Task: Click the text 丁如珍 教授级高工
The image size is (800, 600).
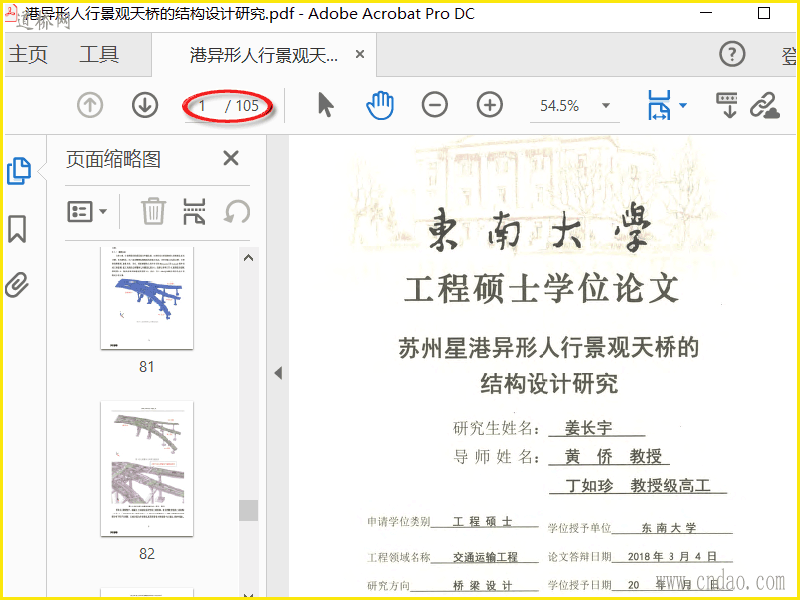Action: point(638,485)
